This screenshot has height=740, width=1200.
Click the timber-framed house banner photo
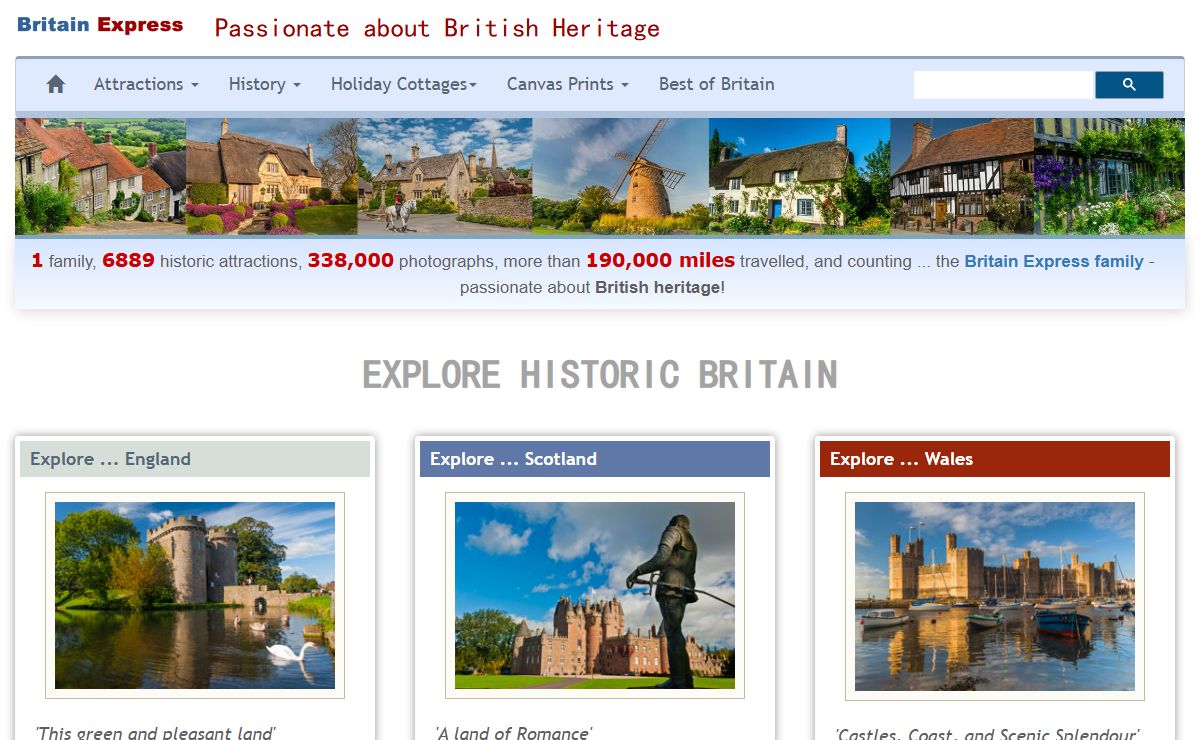pyautogui.click(x=962, y=176)
